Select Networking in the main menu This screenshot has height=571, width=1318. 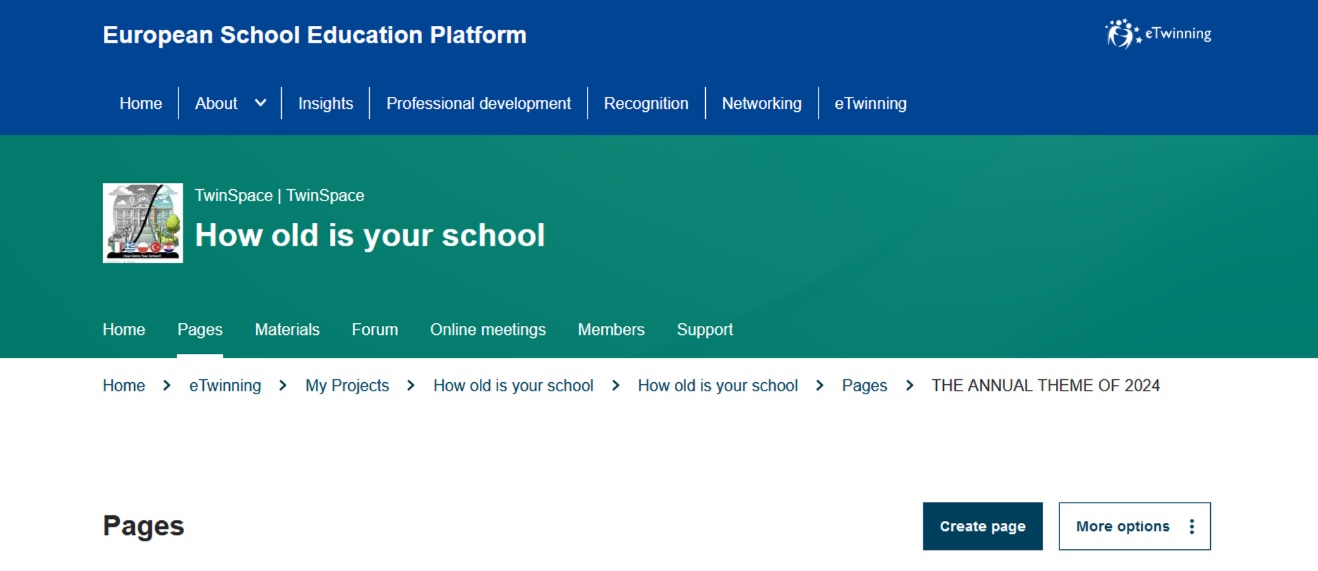[x=761, y=103]
